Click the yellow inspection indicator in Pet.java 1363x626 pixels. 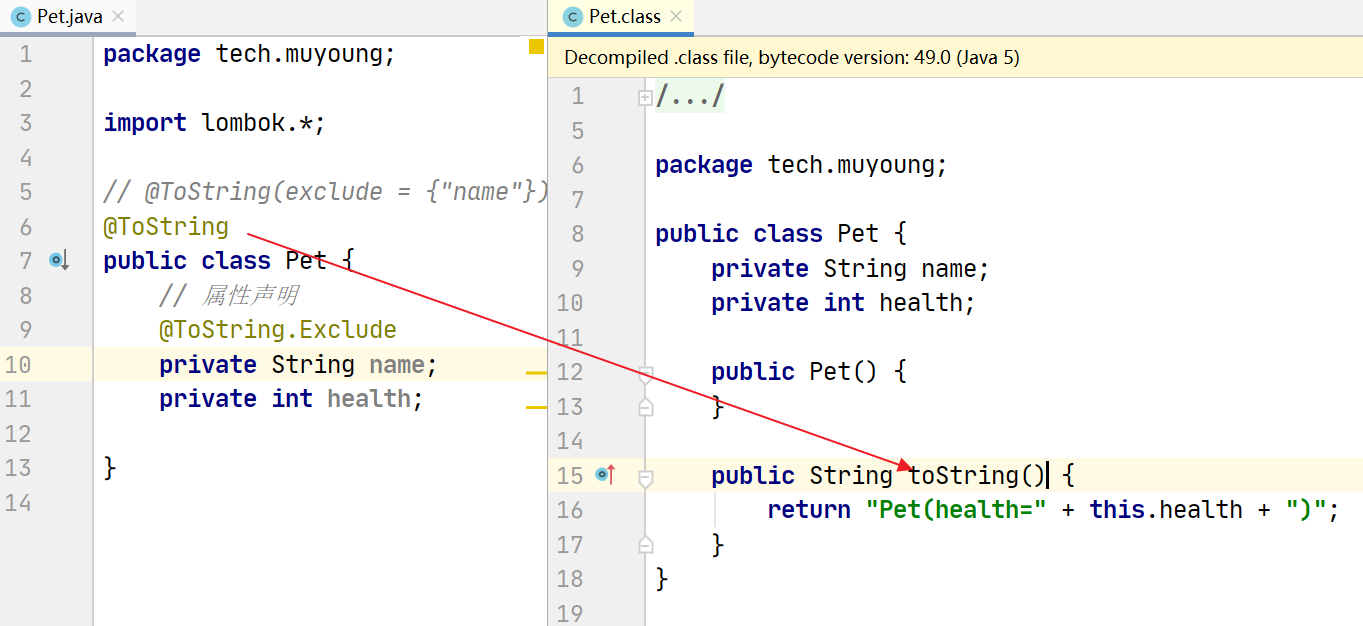pos(536,46)
